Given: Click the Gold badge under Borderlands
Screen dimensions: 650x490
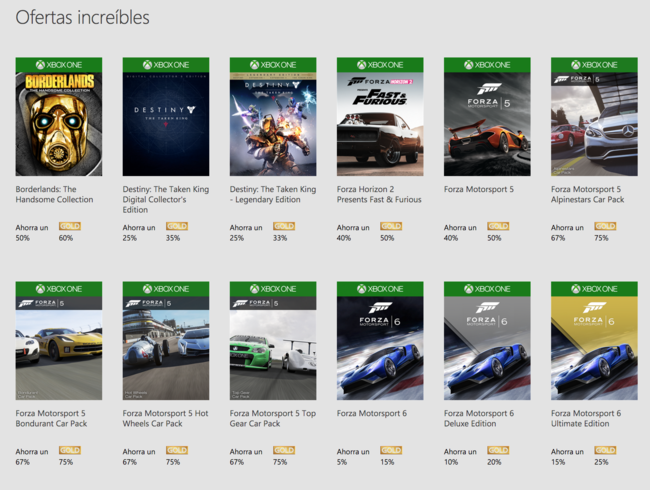Looking at the screenshot, I should pos(70,226).
